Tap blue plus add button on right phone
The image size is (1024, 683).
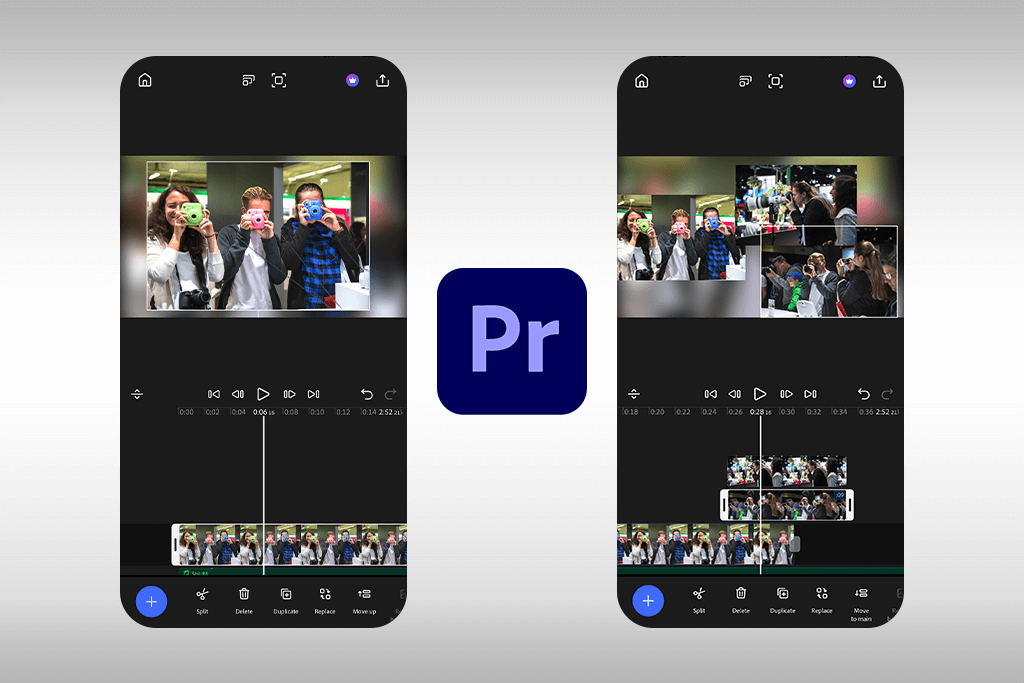tap(648, 601)
